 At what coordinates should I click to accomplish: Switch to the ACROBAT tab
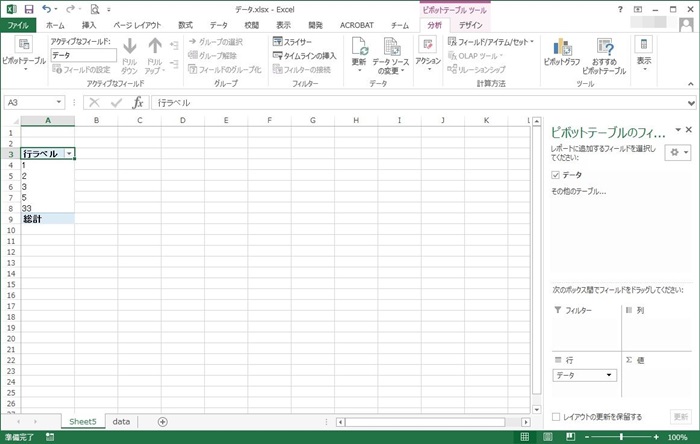click(x=357, y=25)
